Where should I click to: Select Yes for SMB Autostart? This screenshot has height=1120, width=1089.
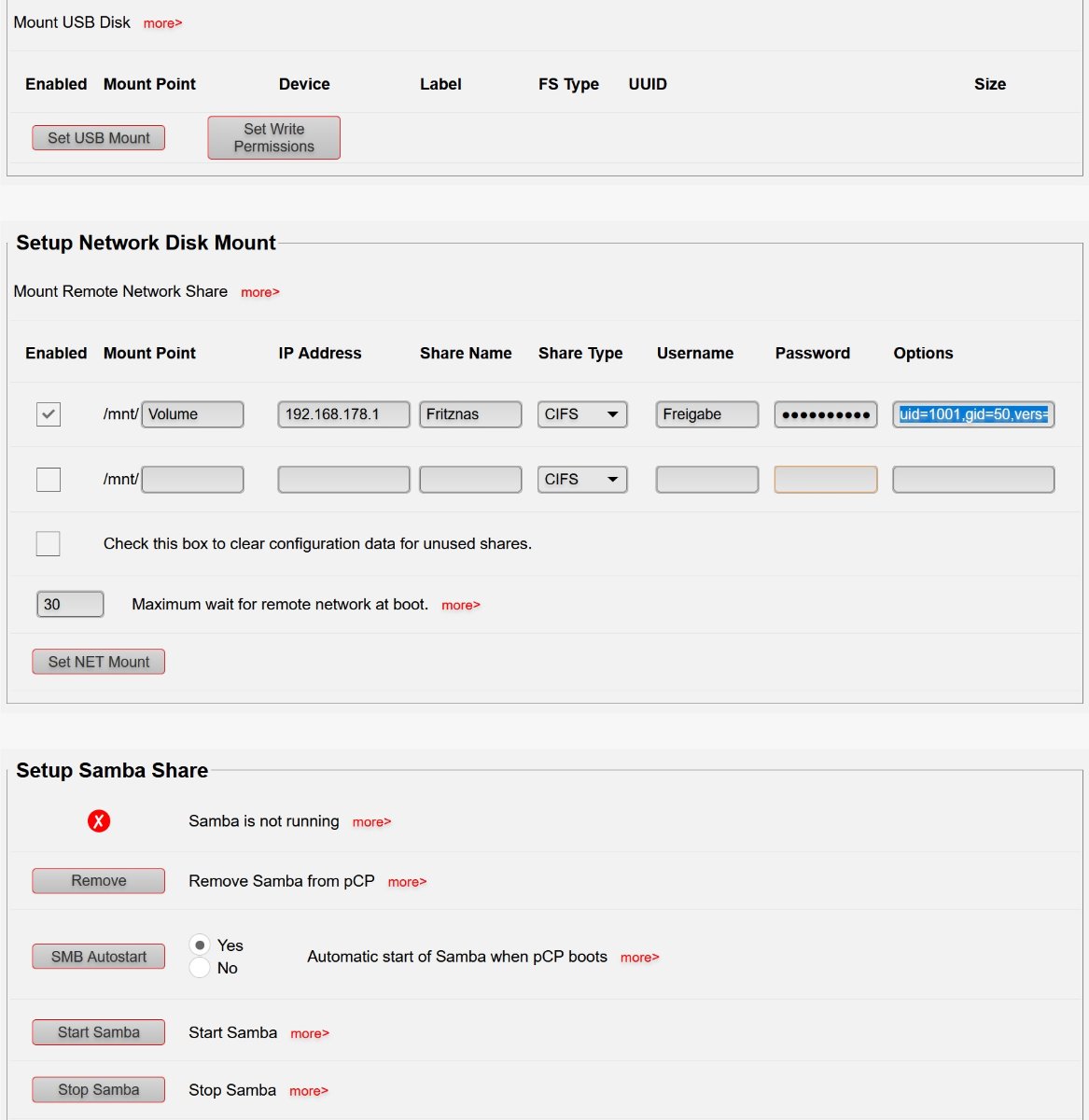[x=200, y=945]
